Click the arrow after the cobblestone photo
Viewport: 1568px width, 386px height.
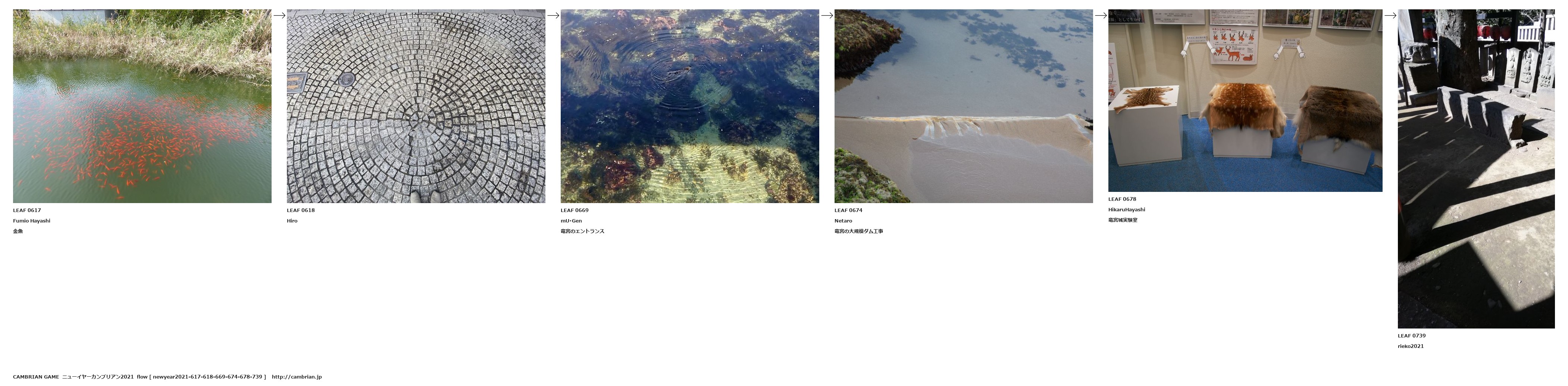[553, 16]
